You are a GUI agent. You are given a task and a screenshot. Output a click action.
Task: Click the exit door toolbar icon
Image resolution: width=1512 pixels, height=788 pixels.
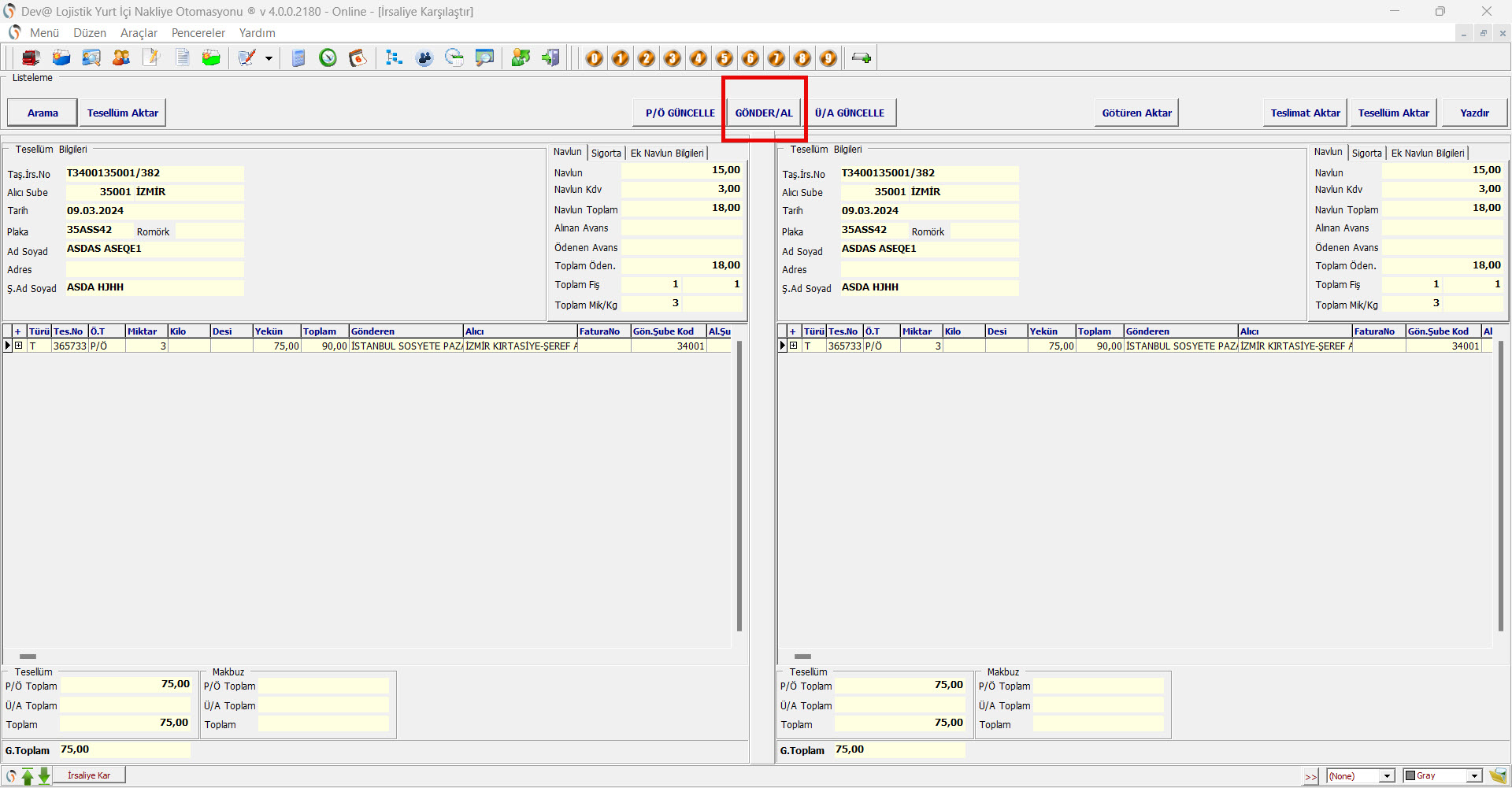click(551, 57)
